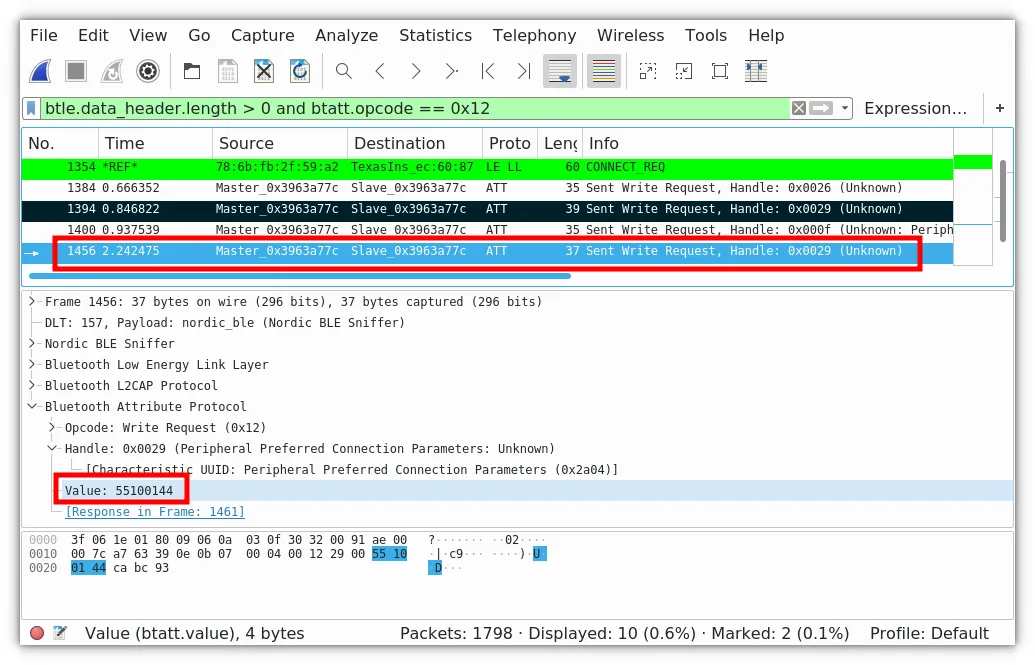Save this capture file

coord(228,71)
